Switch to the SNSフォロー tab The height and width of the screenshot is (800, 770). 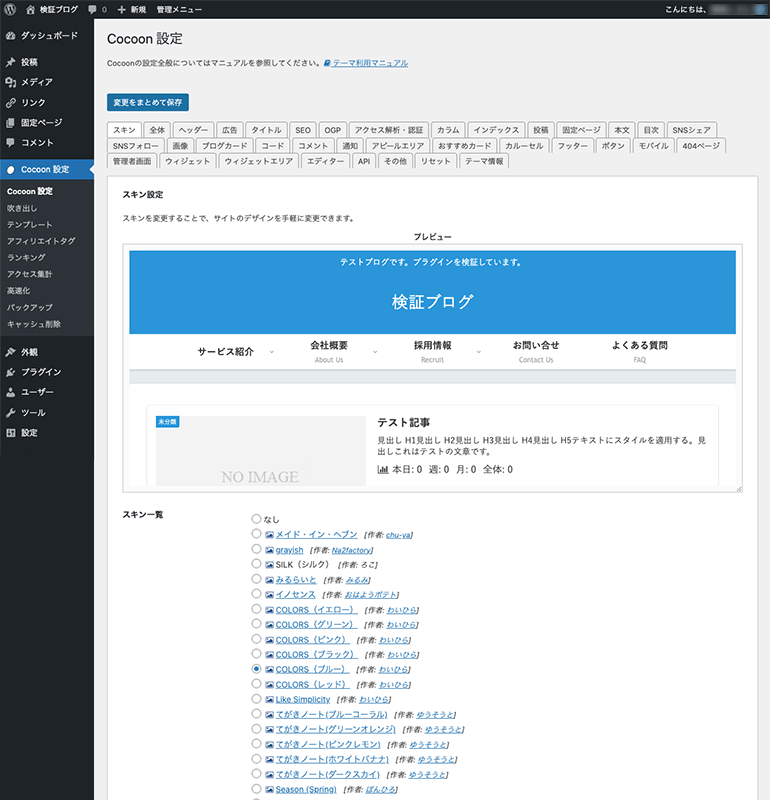coord(136,146)
